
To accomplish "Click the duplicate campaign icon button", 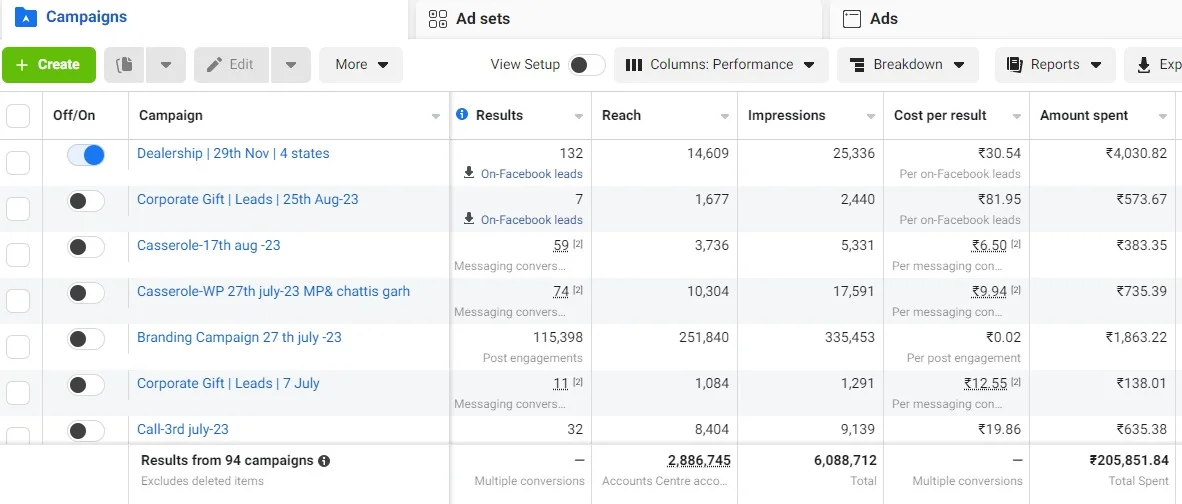I will [124, 65].
